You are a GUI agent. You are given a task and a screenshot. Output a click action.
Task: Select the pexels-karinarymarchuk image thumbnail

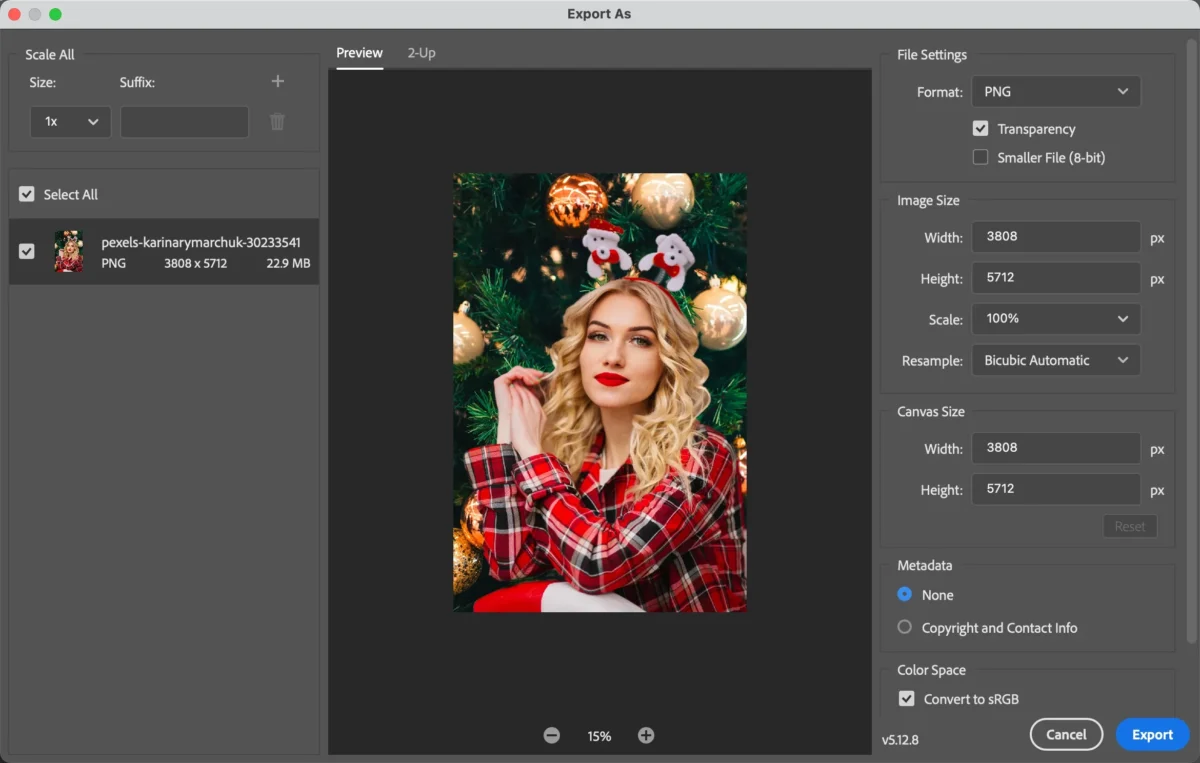point(68,251)
